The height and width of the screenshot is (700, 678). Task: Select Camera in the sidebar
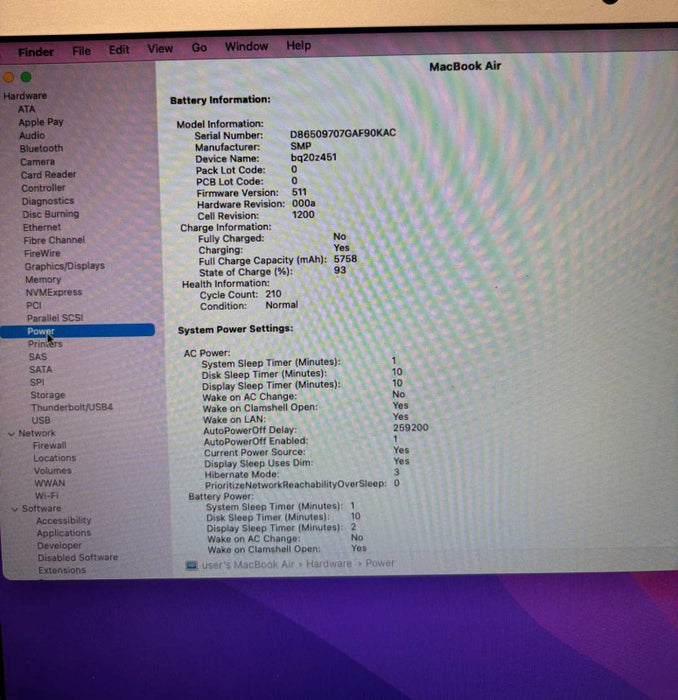pos(37,162)
